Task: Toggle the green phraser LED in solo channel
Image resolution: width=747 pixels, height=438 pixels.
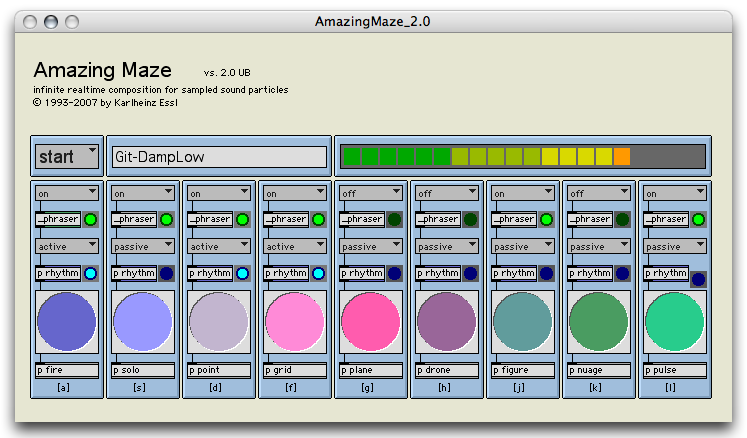Action: coord(166,219)
